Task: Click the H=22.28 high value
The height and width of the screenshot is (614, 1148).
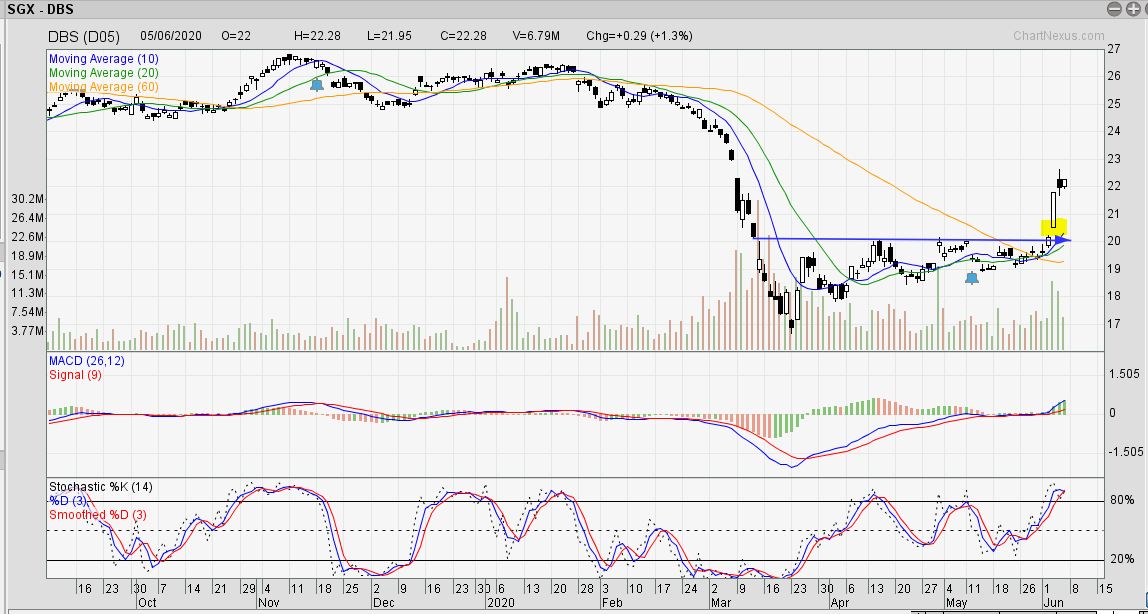Action: [x=318, y=36]
